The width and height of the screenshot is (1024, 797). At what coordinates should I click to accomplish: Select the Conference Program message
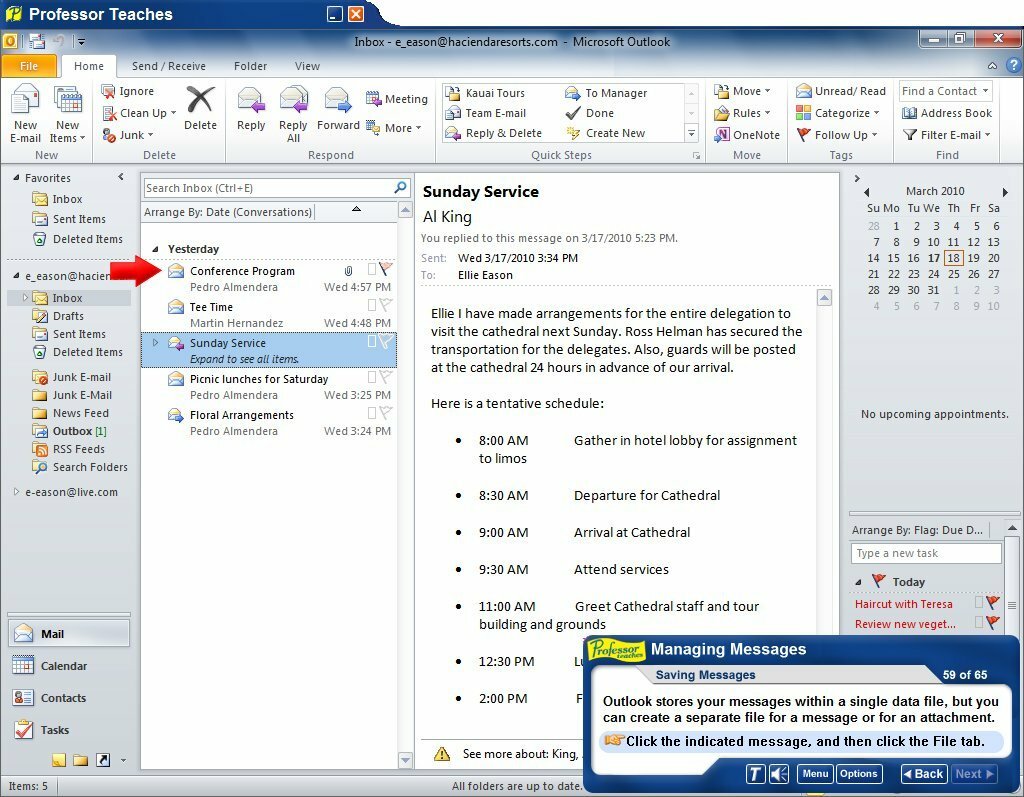(x=269, y=278)
